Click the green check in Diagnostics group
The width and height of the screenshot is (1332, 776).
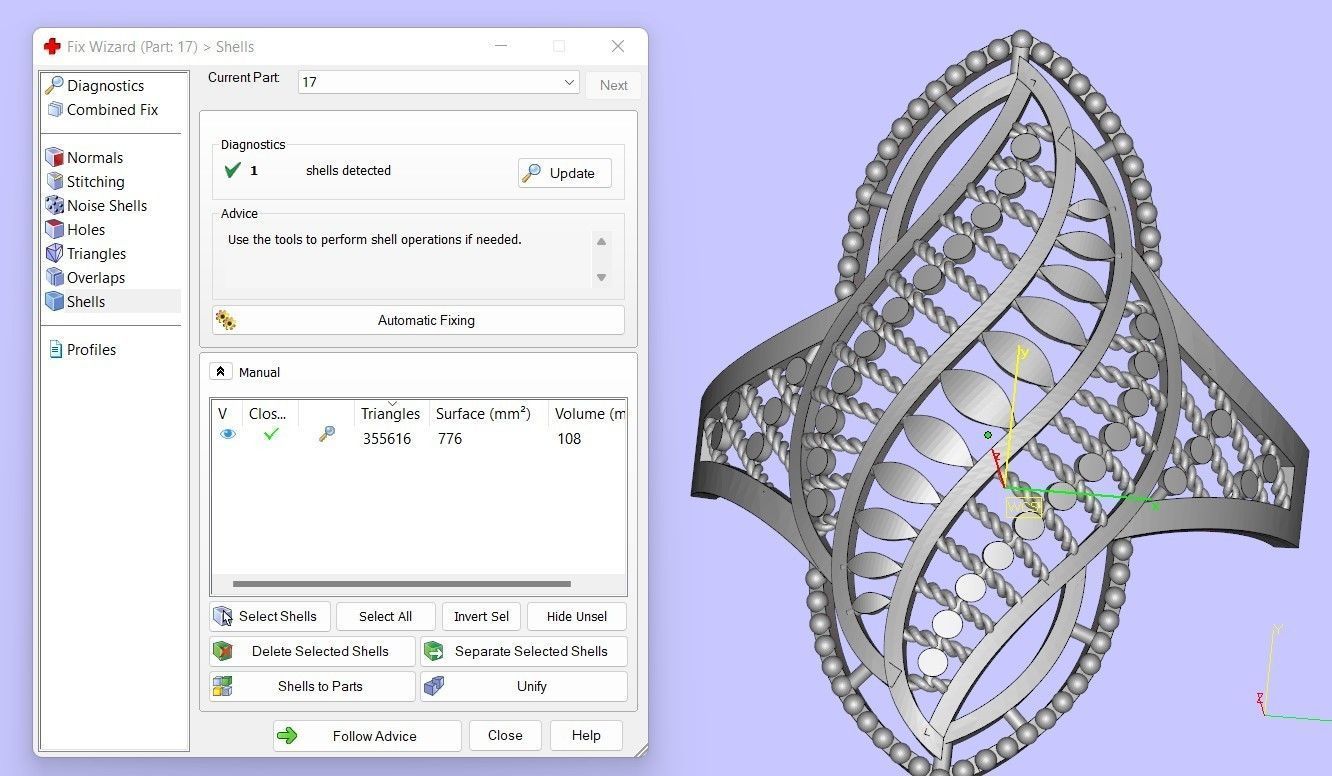[x=233, y=170]
